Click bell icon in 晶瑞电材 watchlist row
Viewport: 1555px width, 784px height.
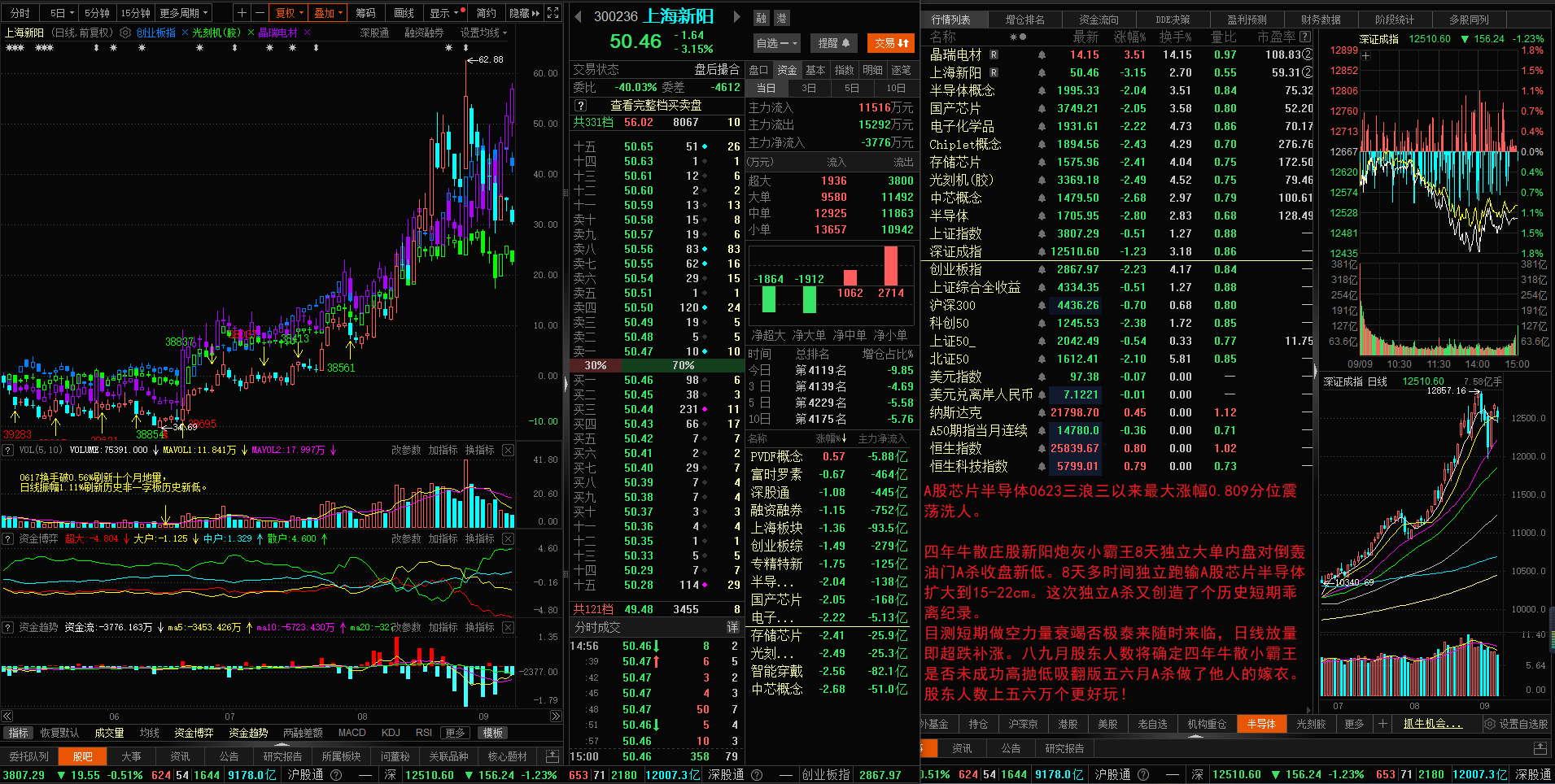[1042, 54]
